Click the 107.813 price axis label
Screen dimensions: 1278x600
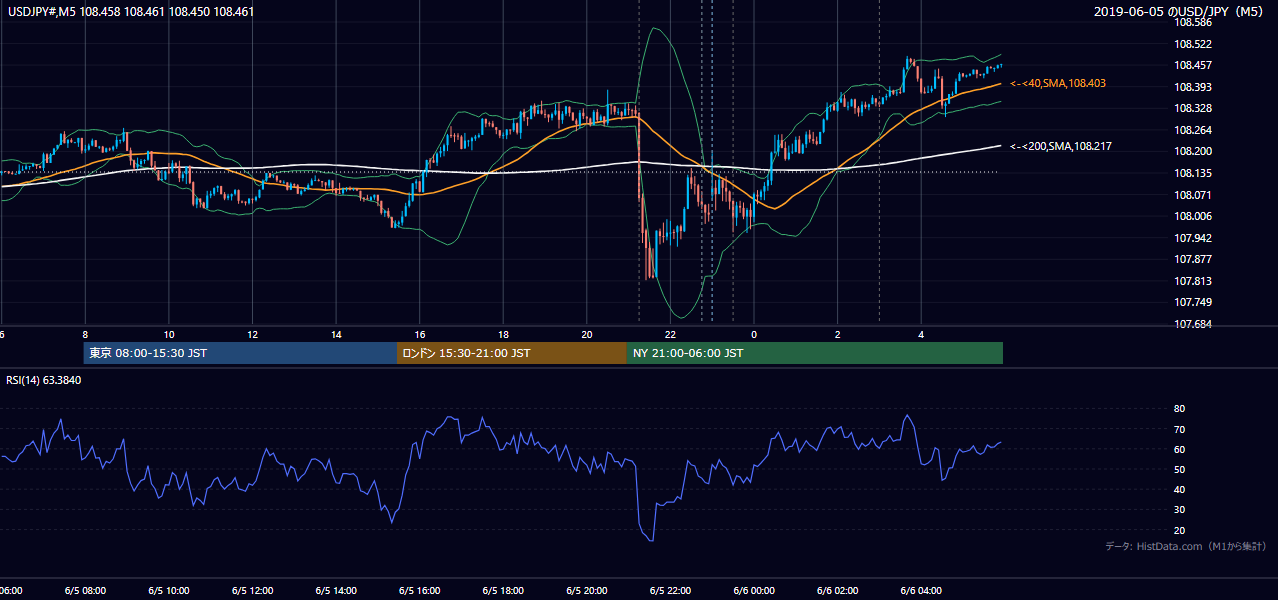[x=1193, y=281]
